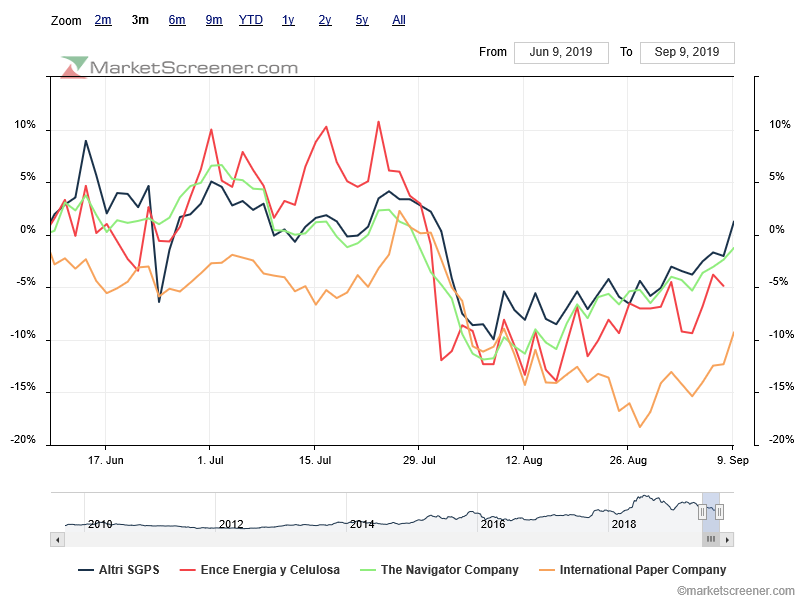Screen dimensions: 805x600
Task: Toggle Ence Energia y Celulosa series
Action: 260,570
